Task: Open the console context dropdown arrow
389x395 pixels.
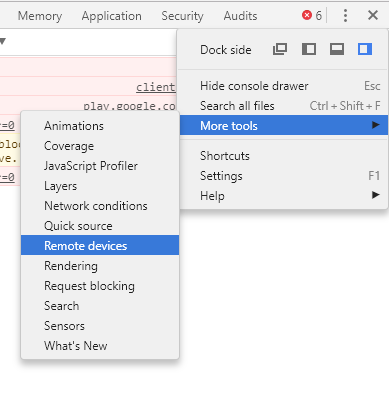Action: pyautogui.click(x=3, y=41)
